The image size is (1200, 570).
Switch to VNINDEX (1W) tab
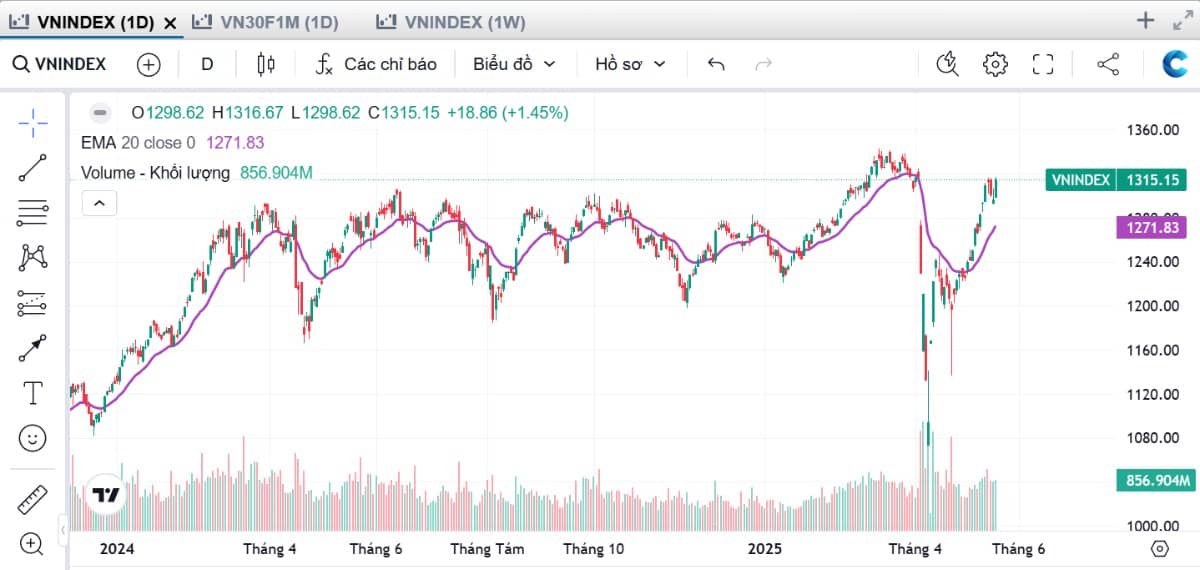point(451,22)
